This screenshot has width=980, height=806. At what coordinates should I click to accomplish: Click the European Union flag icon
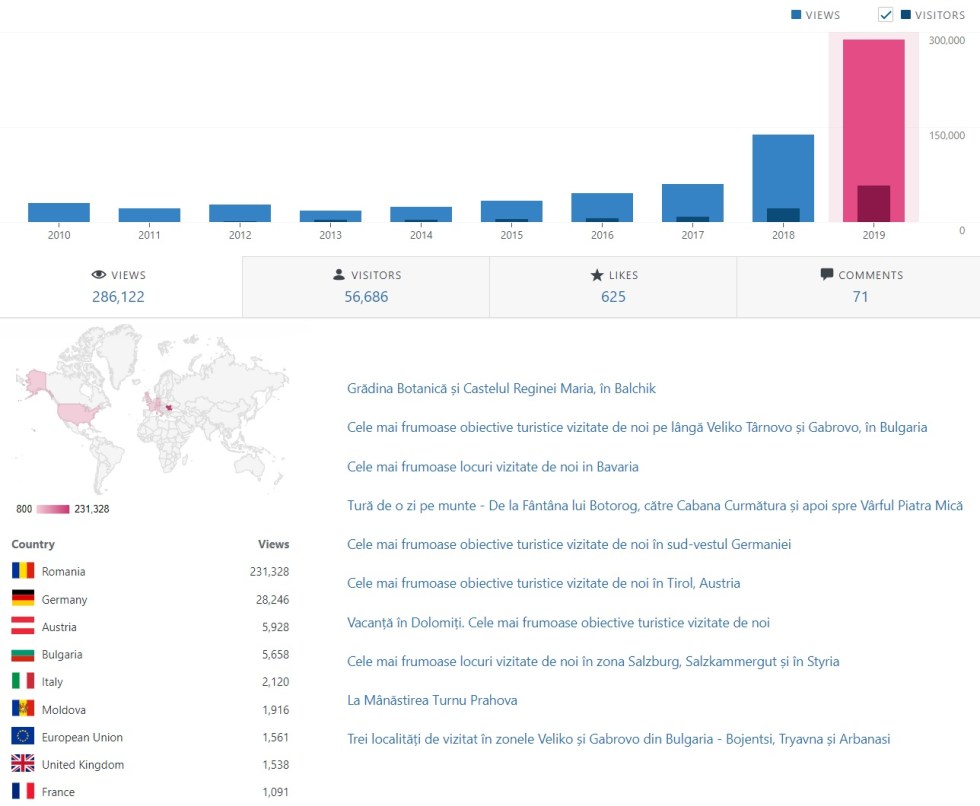pos(23,737)
